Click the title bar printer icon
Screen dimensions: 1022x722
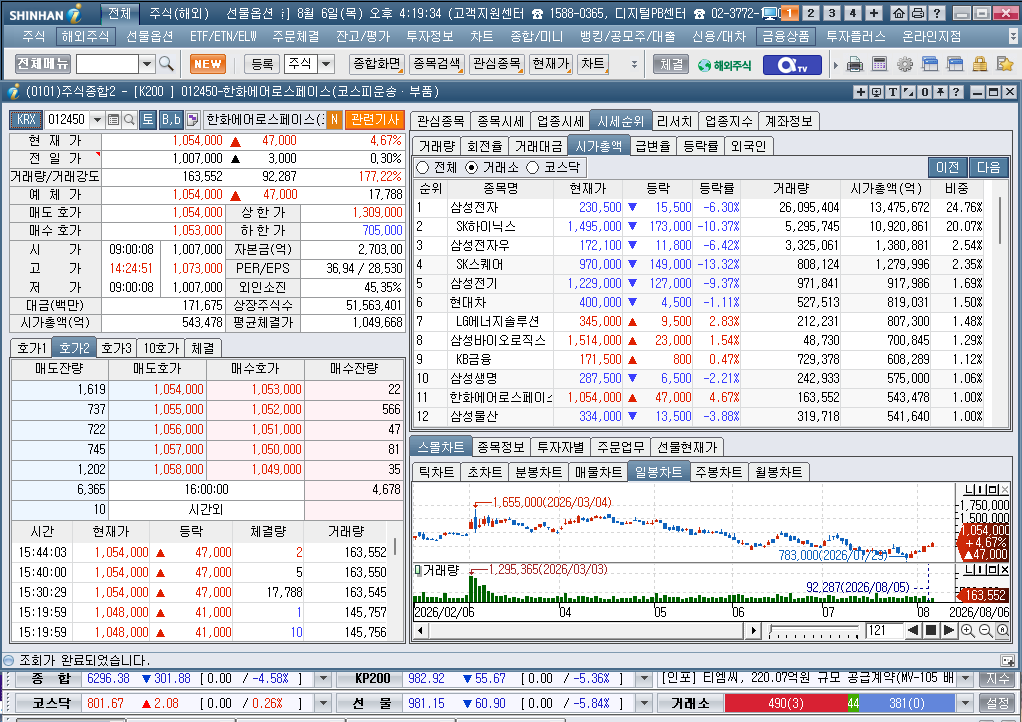coord(918,13)
